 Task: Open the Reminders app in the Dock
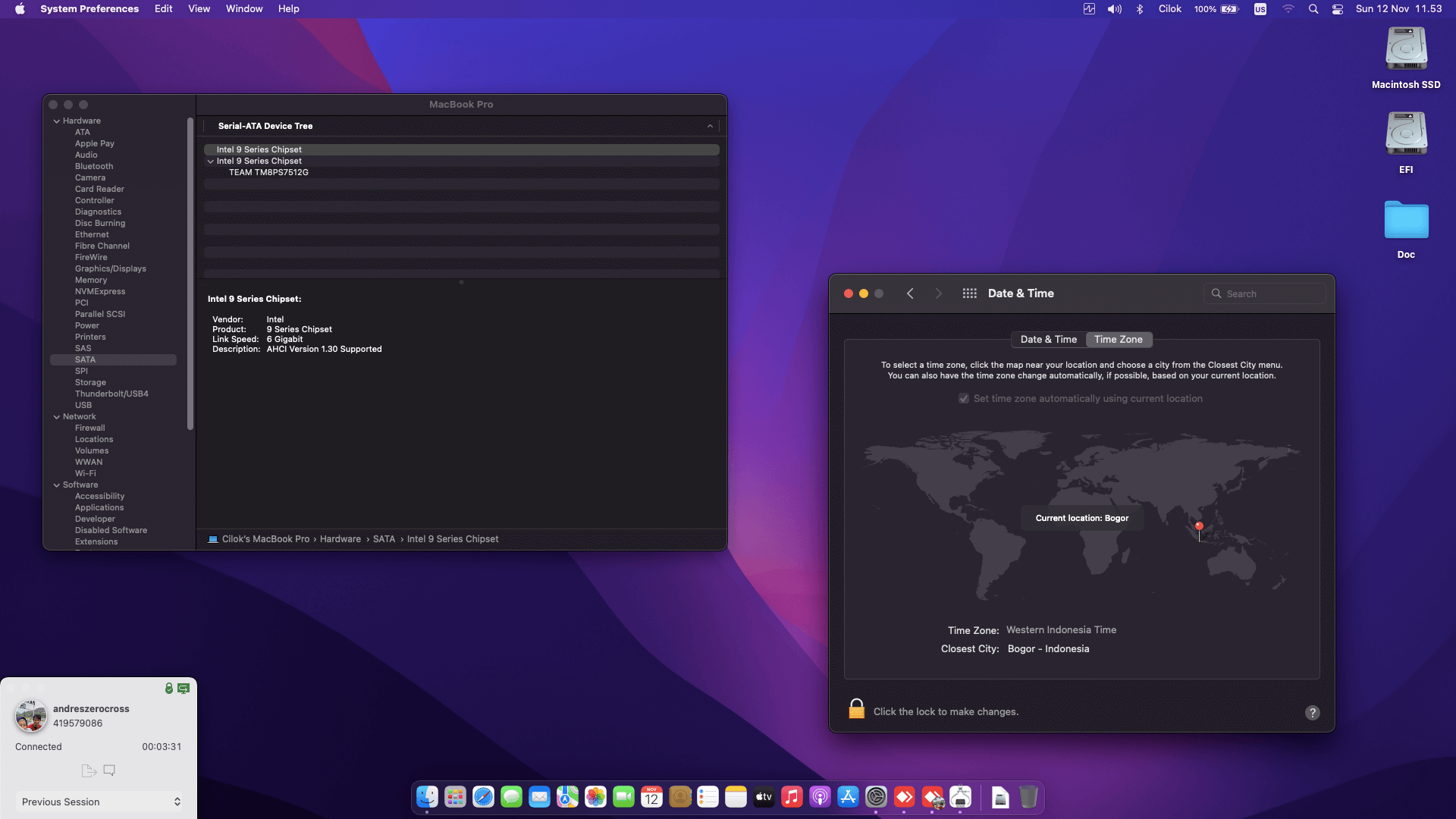tap(708, 797)
